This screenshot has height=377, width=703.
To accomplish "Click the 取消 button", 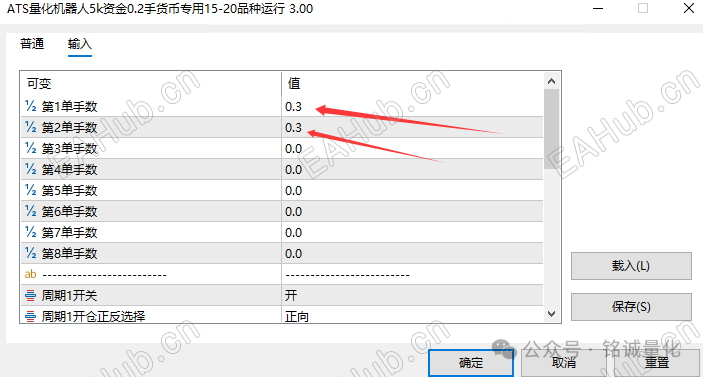I will point(564,363).
